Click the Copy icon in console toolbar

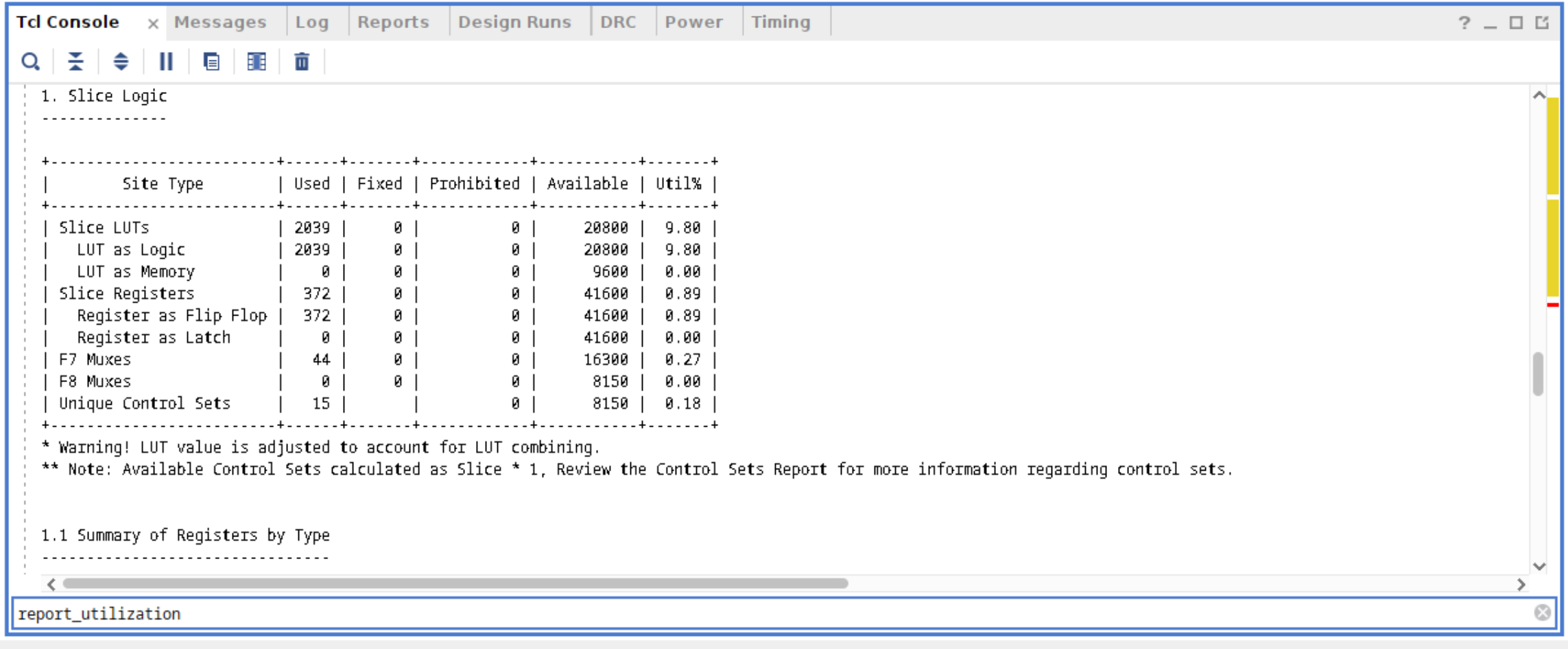pos(211,62)
